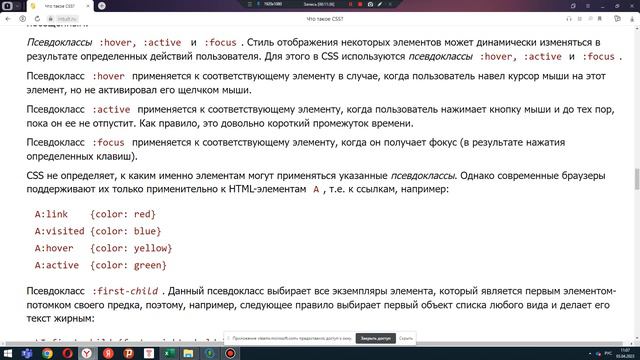
Task: Close the recording toolbar
Action: point(390,4)
